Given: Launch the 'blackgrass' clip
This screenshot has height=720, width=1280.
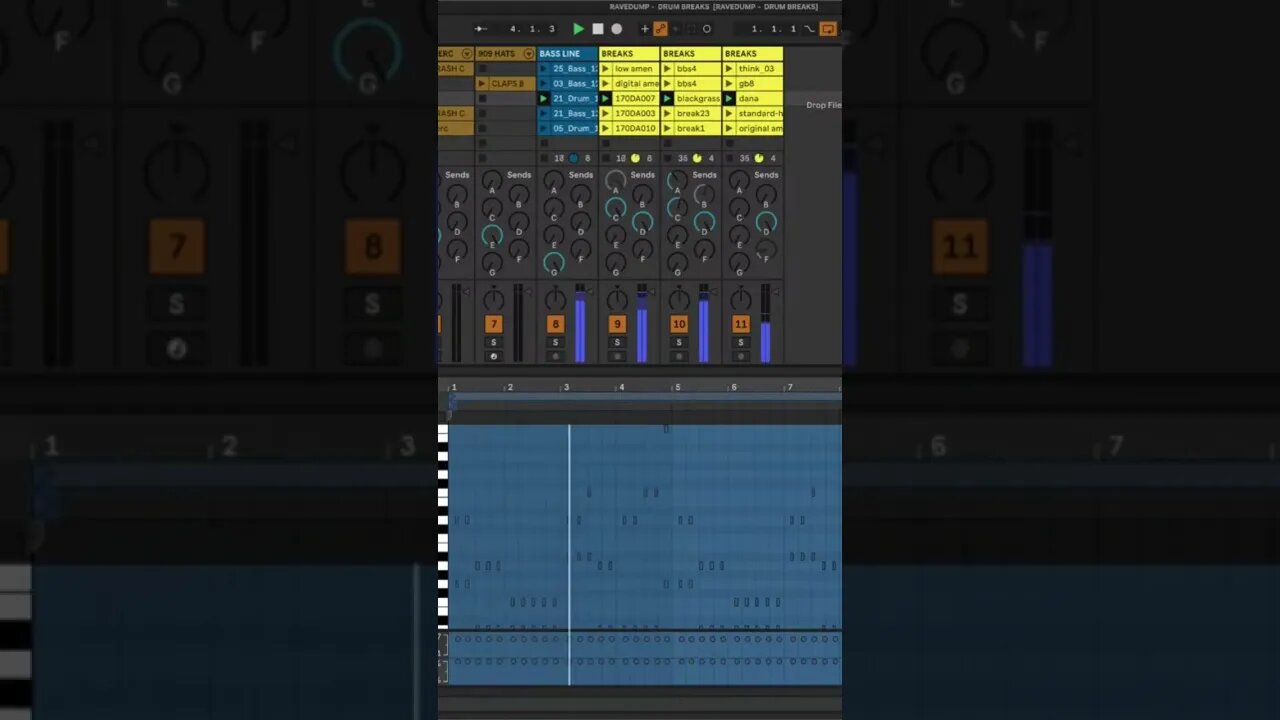Looking at the screenshot, I should [x=667, y=99].
